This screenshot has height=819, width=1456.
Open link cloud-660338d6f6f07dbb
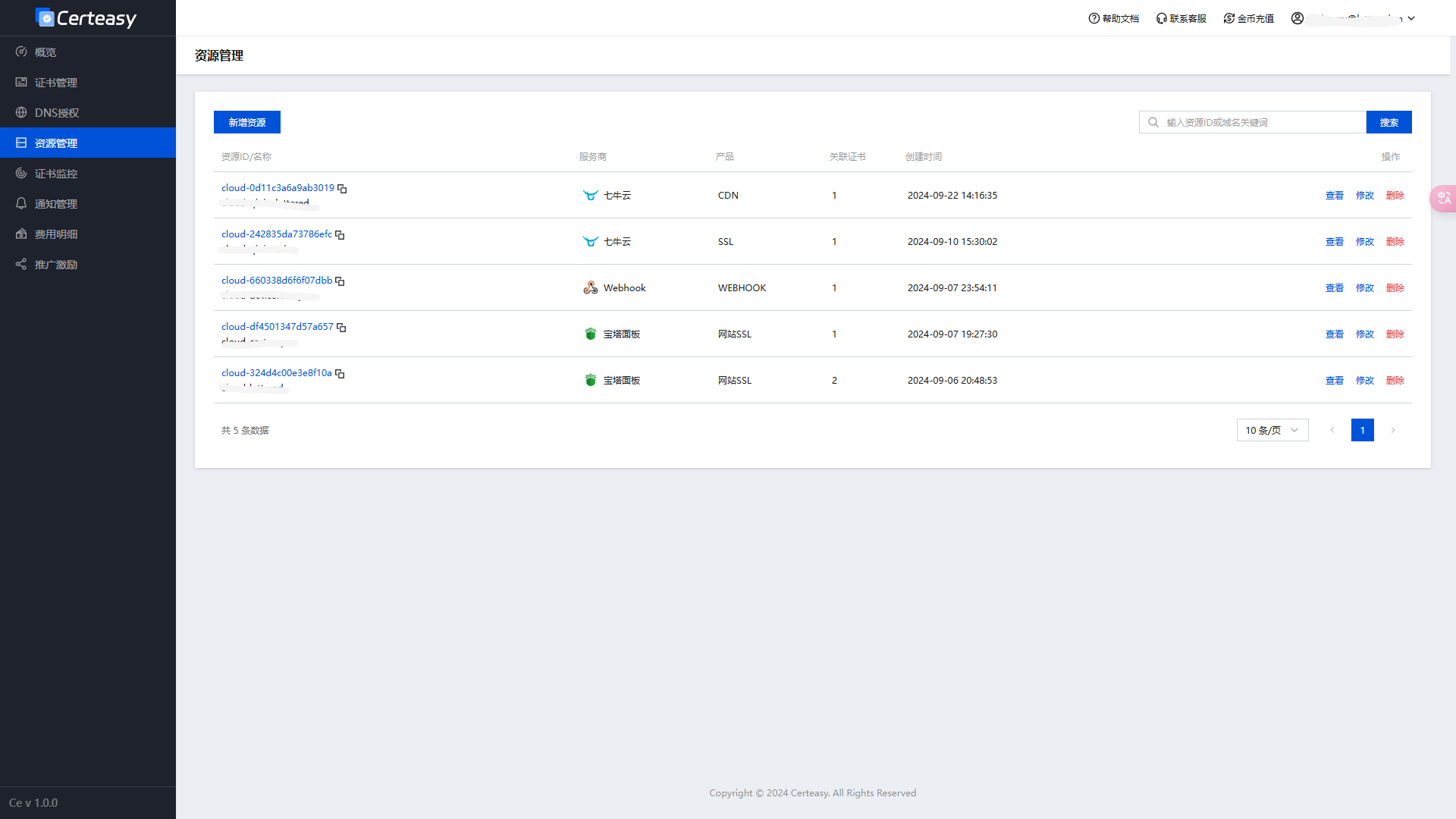coord(277,280)
